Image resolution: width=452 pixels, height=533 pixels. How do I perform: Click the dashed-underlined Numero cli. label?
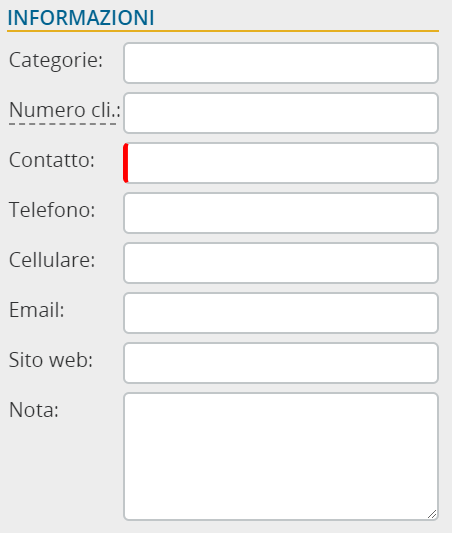click(65, 110)
